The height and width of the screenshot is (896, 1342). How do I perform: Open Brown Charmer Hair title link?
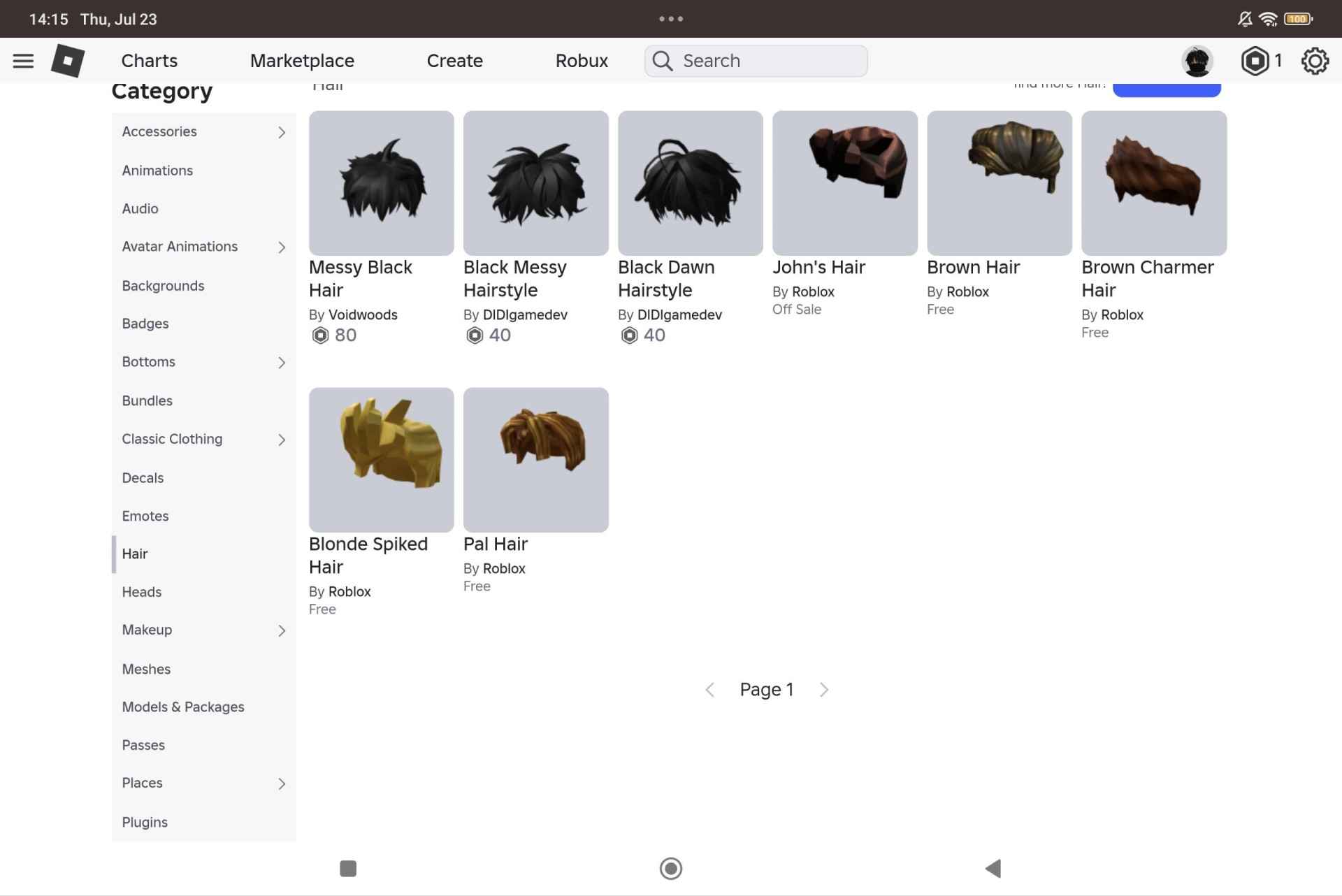(1148, 278)
